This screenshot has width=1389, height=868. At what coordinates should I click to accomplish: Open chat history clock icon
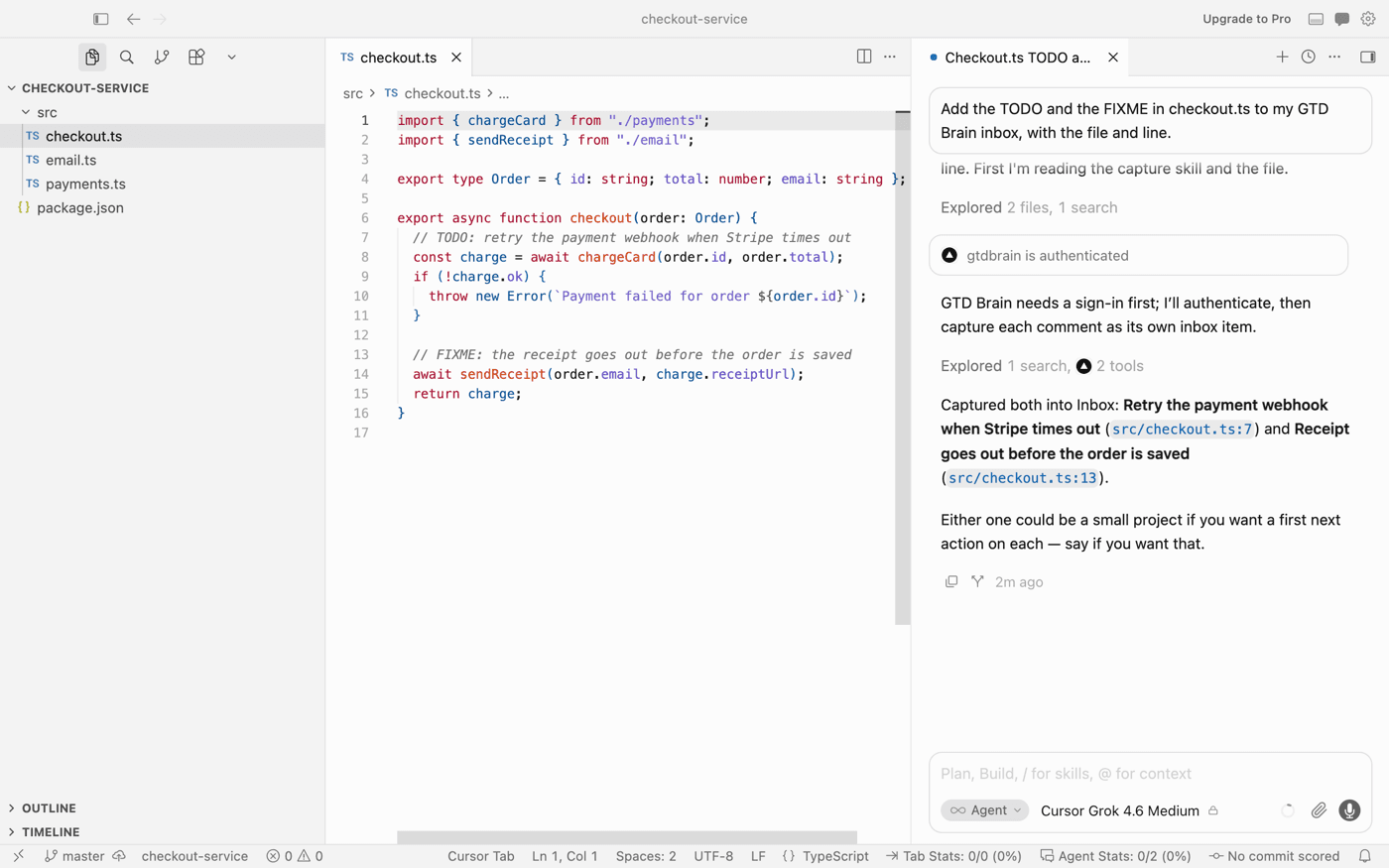[x=1309, y=57]
